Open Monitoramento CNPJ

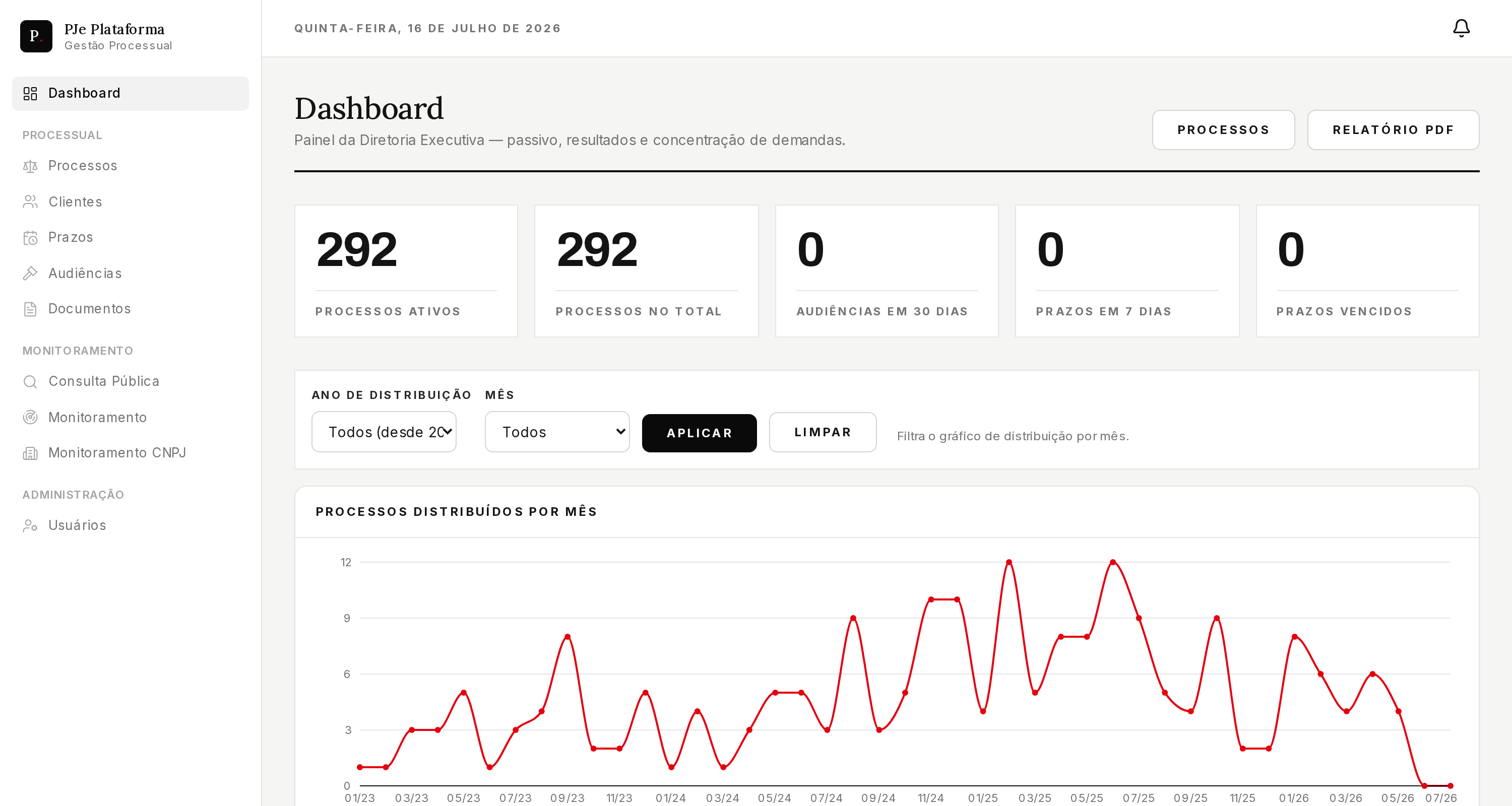(x=131, y=453)
